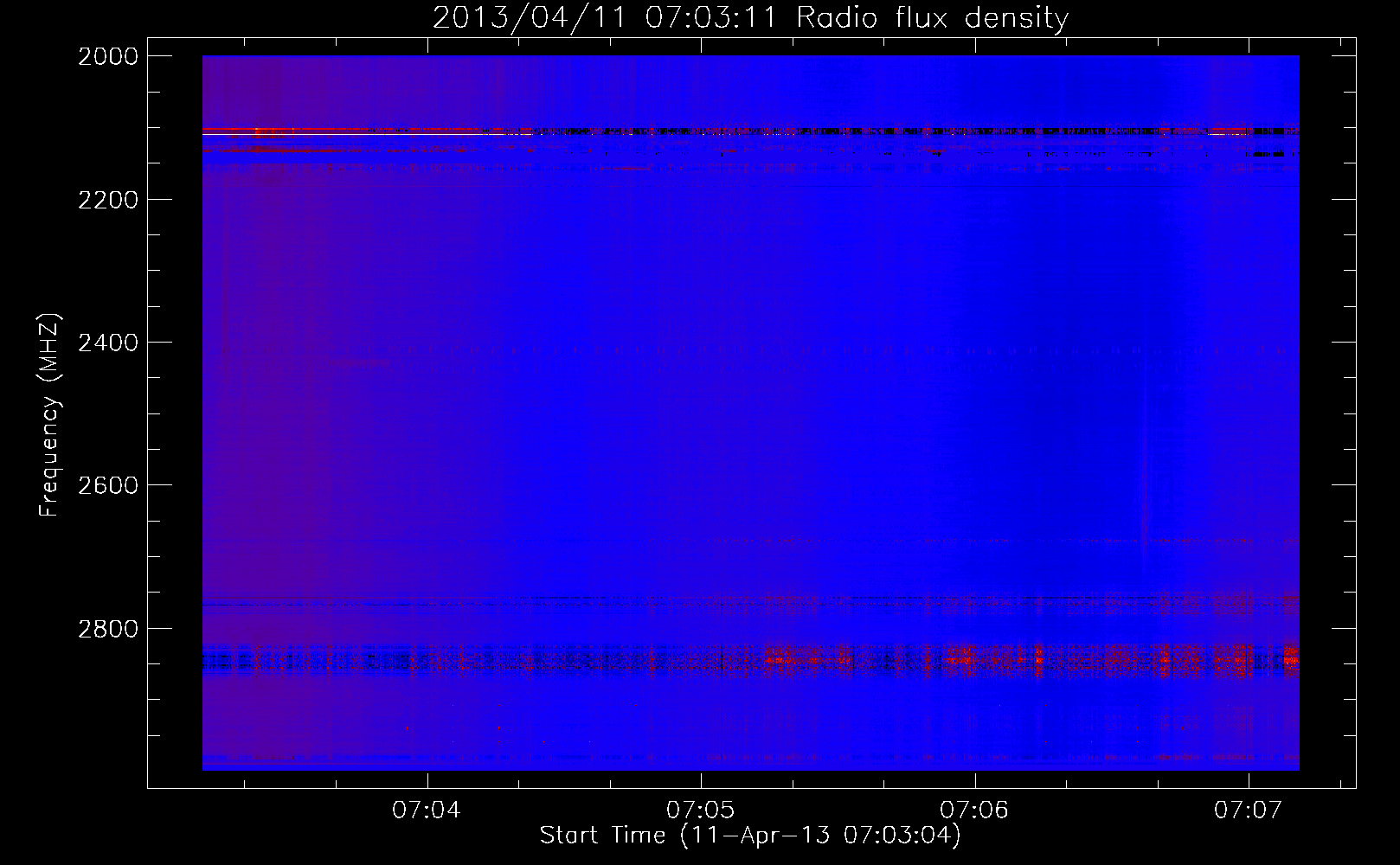
Task: Click the 07:06 time tick label
Action: pos(974,810)
